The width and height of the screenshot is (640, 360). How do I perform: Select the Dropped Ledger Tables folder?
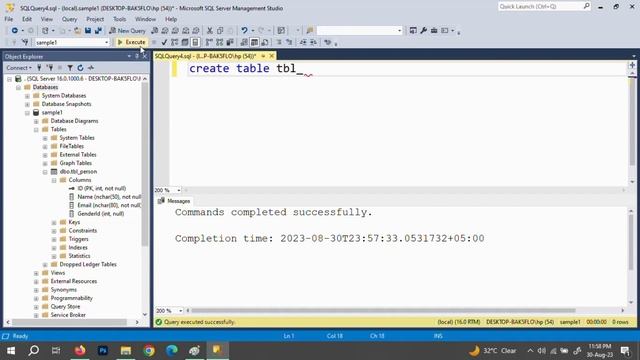tap(88, 264)
